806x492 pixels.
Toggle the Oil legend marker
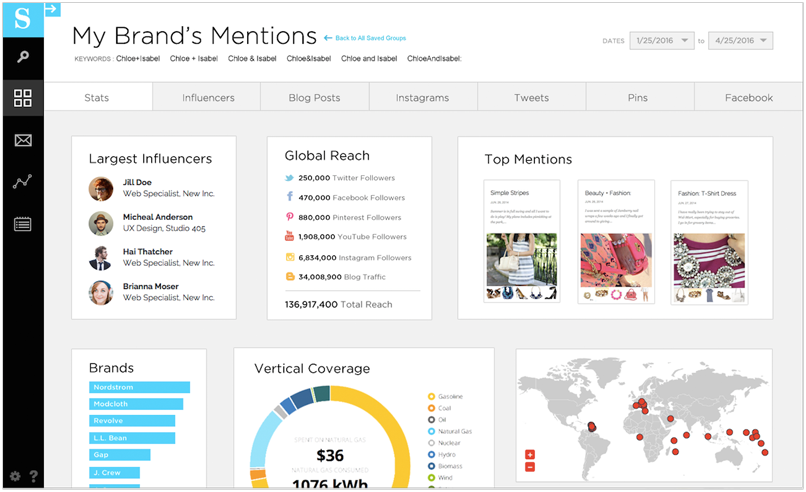[431, 420]
